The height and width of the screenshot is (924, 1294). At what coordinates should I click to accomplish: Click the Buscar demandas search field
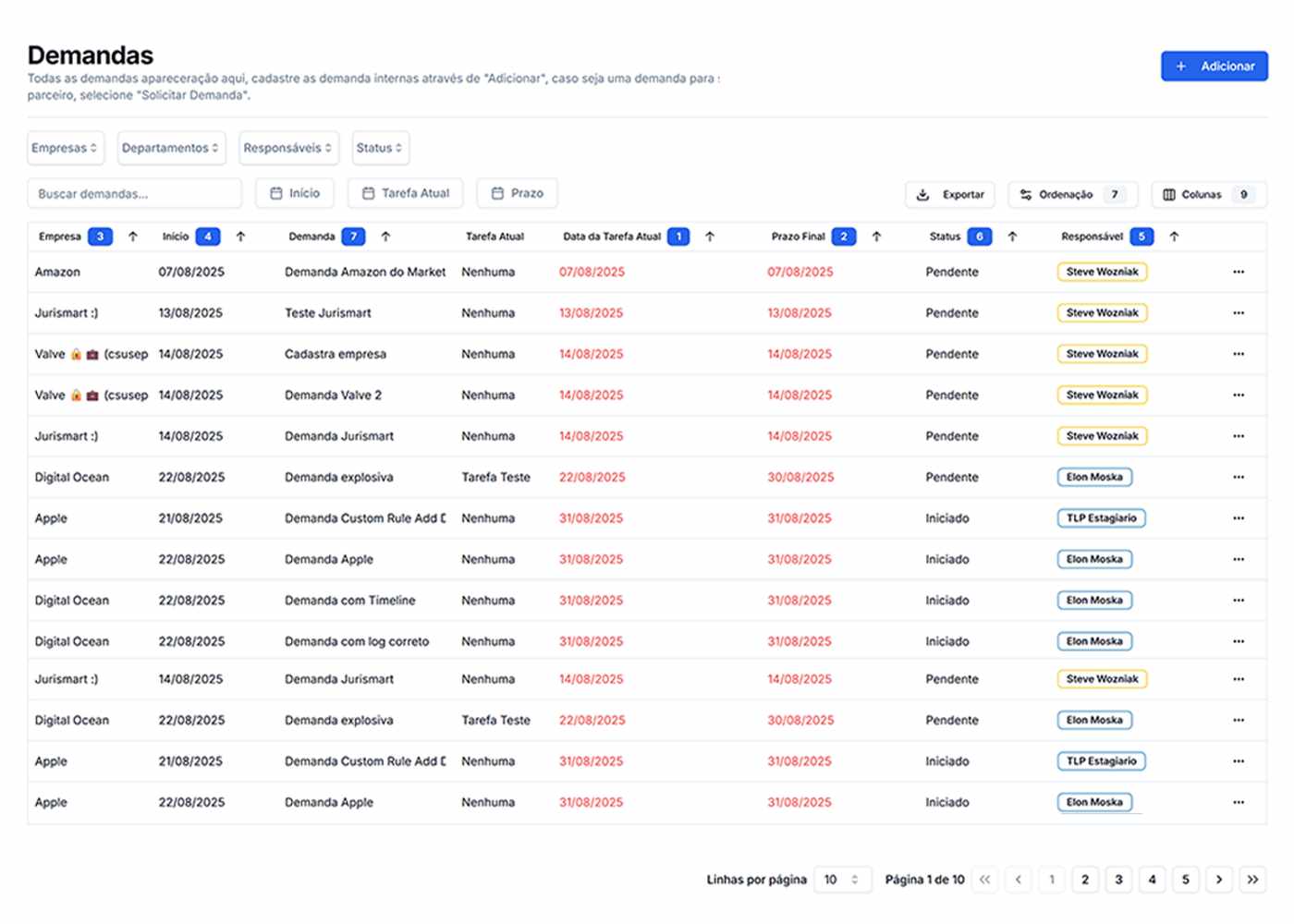pos(134,193)
